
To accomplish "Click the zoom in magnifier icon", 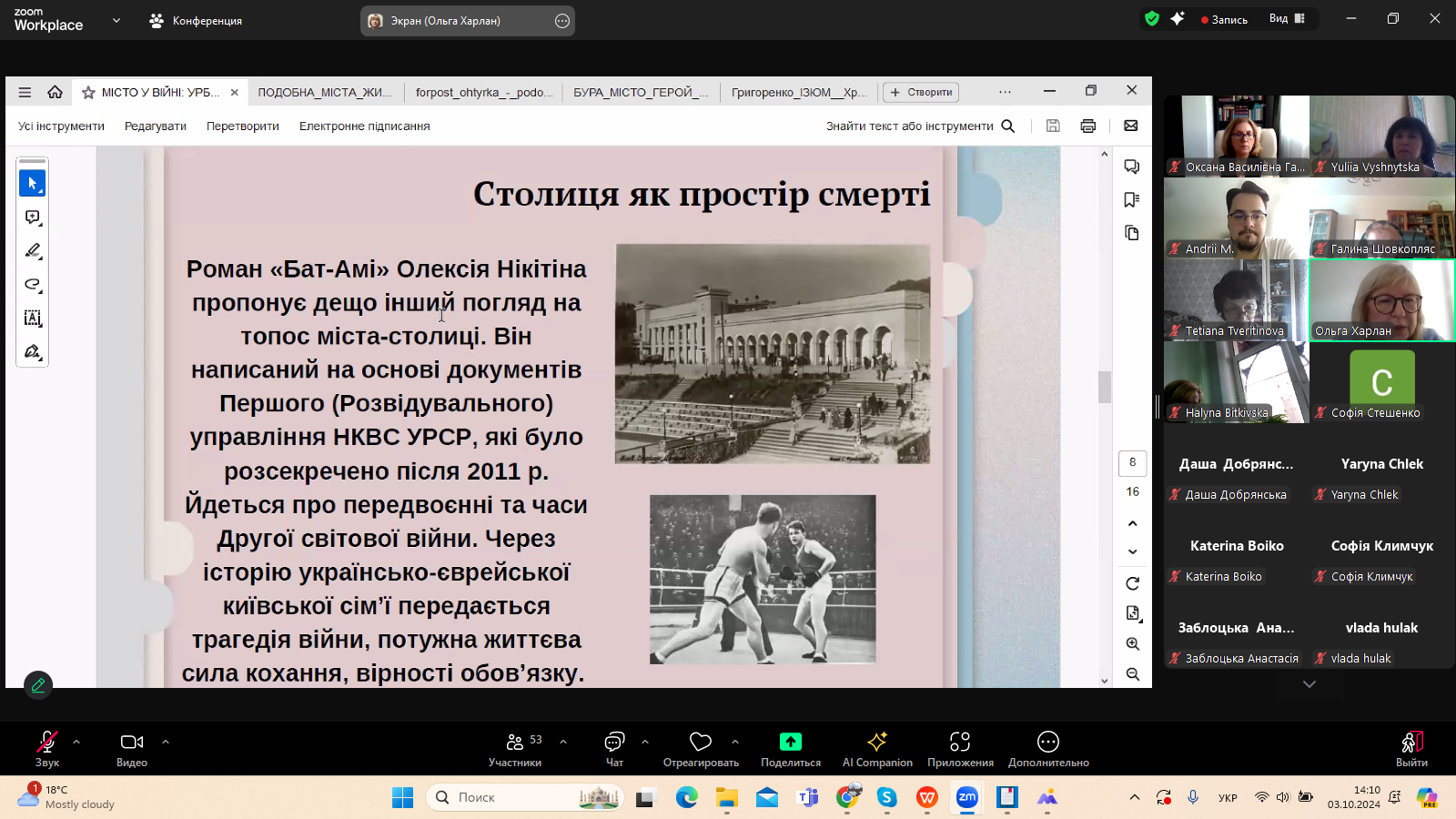I will [1132, 643].
